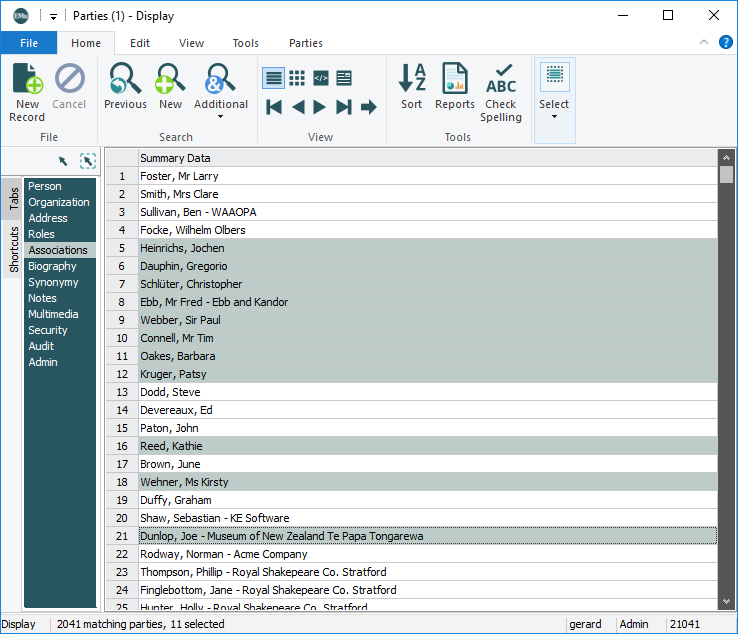Go to the last record

(x=344, y=107)
